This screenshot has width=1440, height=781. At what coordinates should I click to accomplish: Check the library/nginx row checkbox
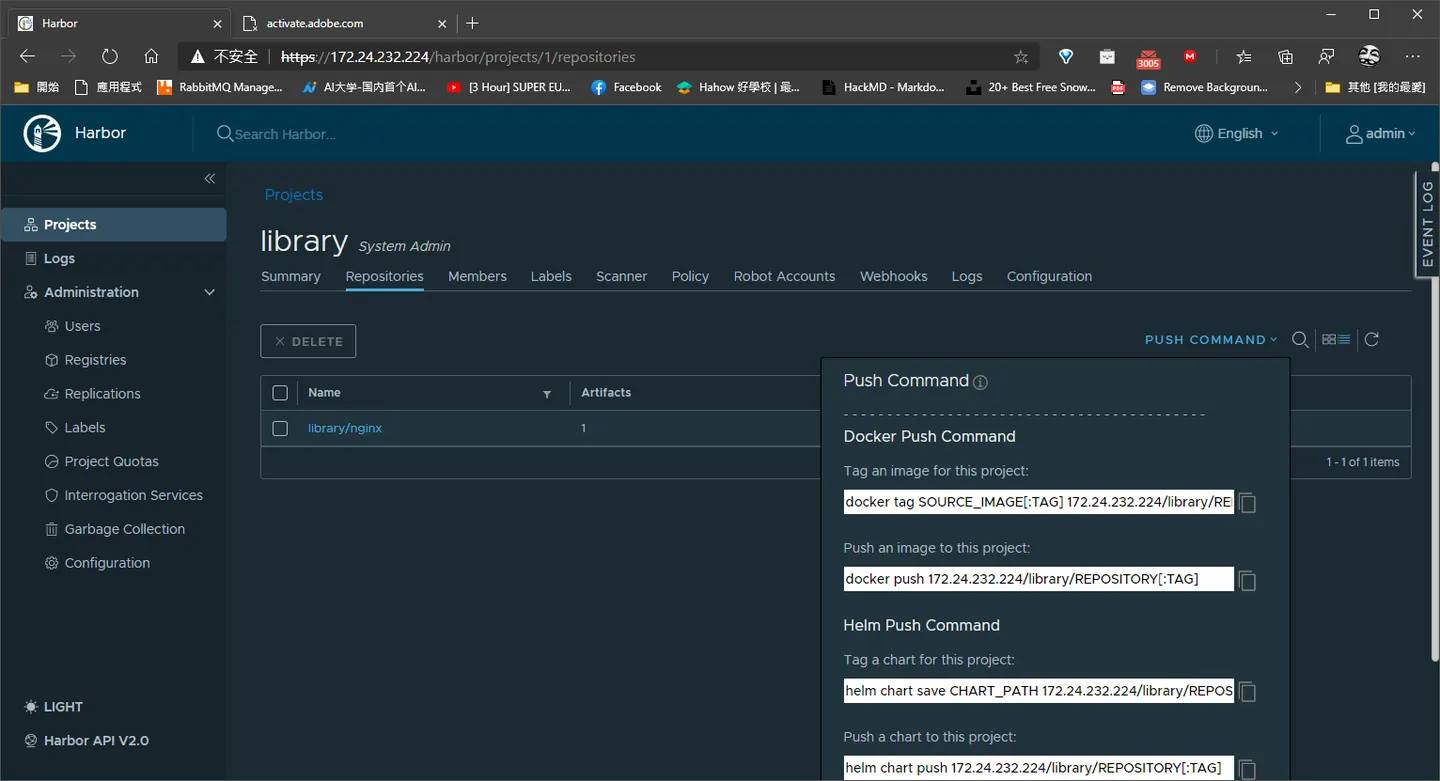coord(280,428)
